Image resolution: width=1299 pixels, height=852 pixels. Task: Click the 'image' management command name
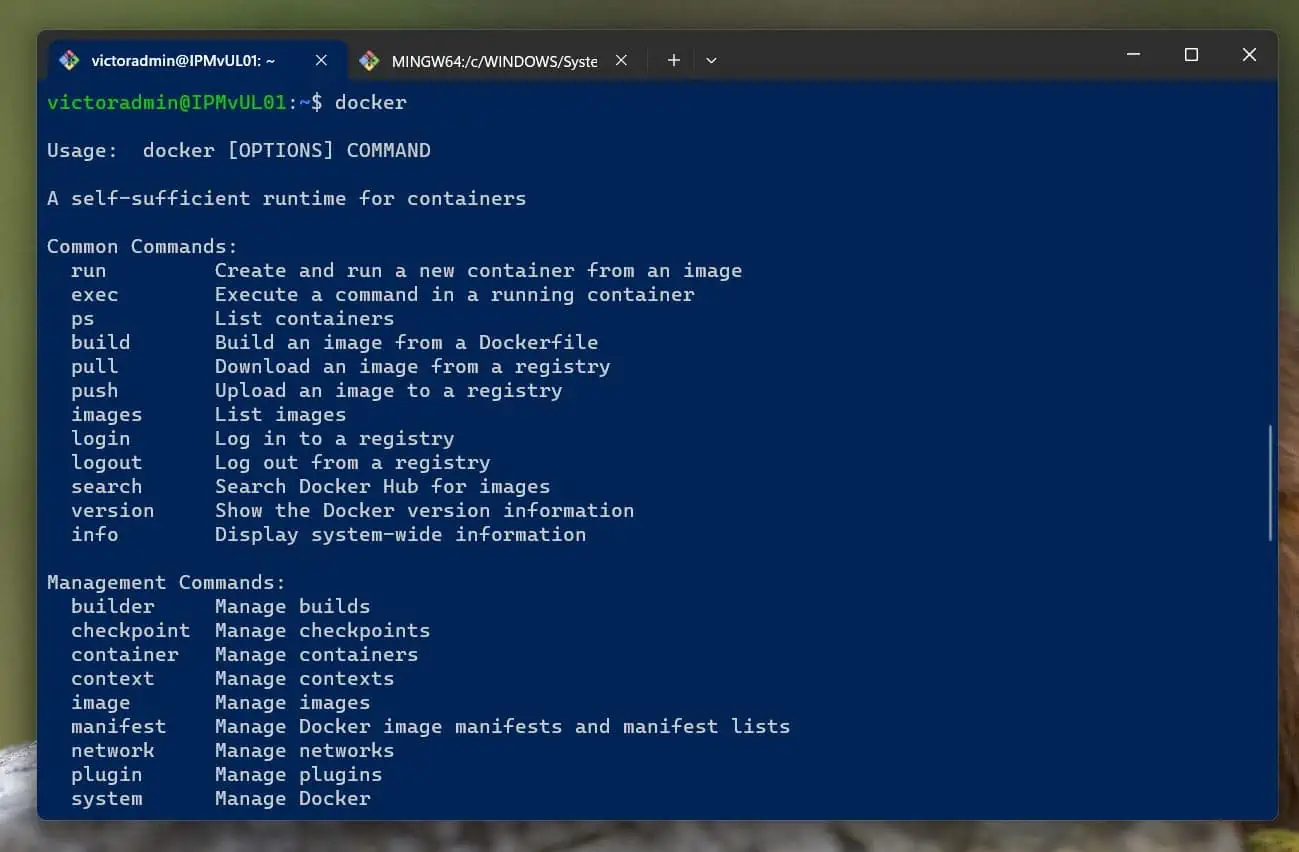[x=101, y=702]
